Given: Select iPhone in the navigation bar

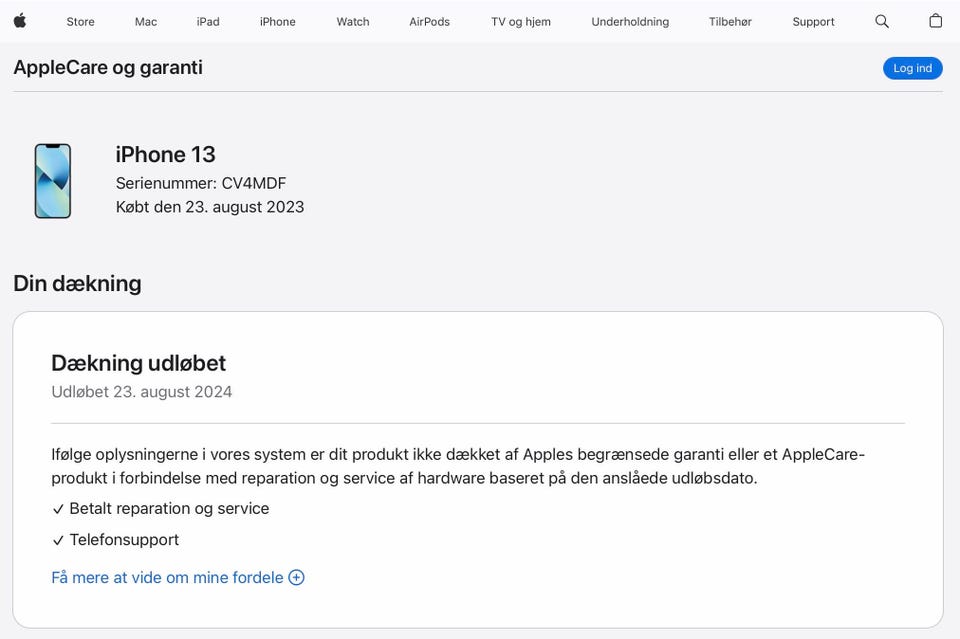Looking at the screenshot, I should [x=277, y=22].
